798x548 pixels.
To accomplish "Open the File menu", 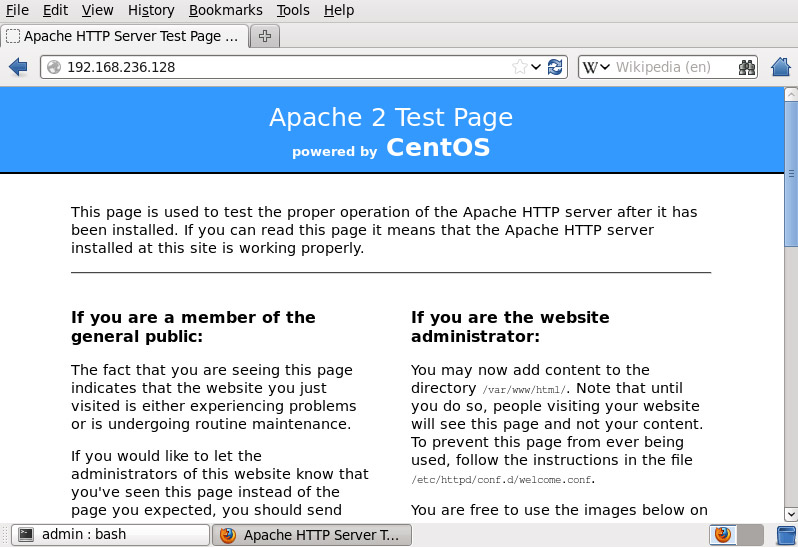I will click(x=17, y=10).
